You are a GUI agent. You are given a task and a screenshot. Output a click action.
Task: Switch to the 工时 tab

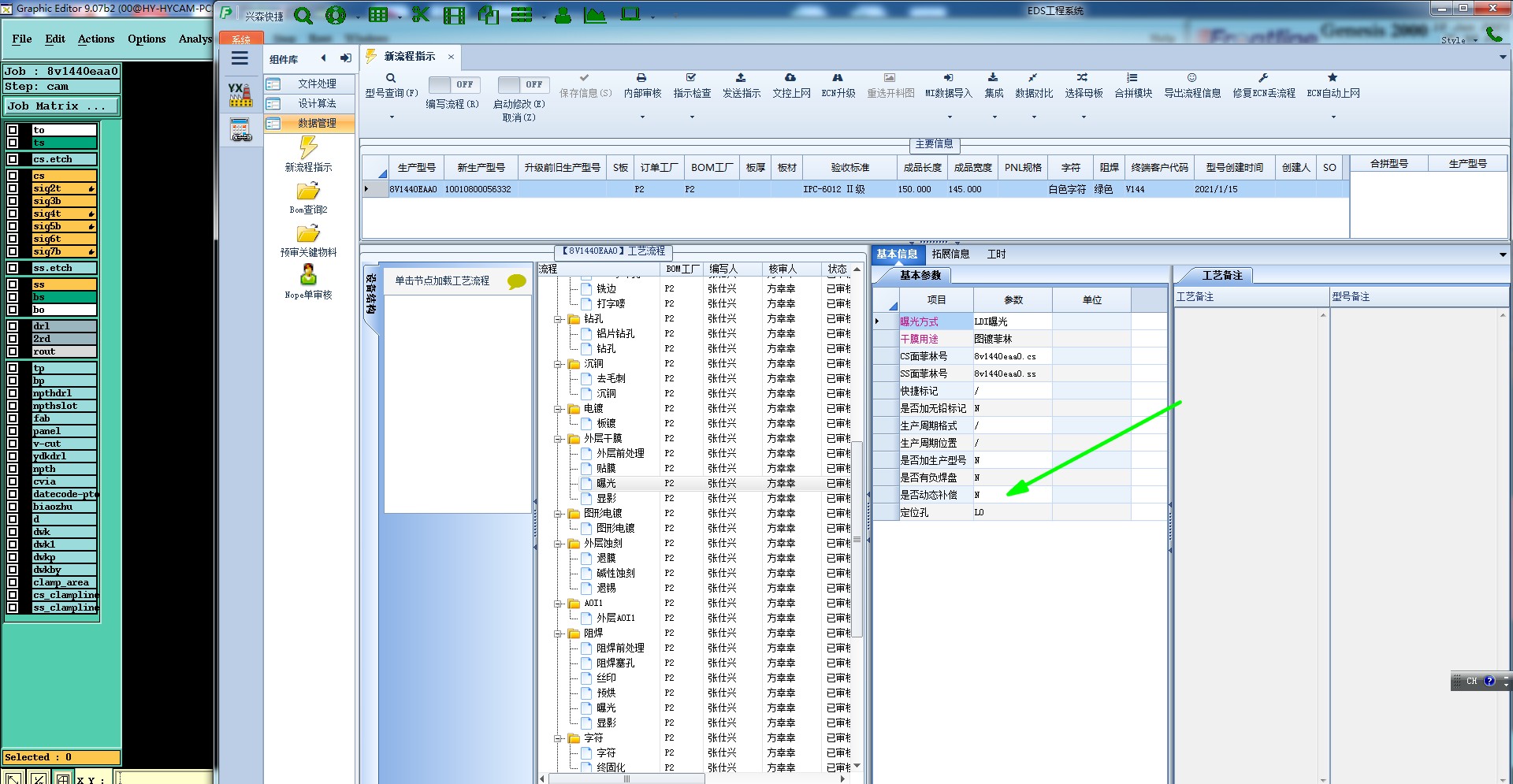pyautogui.click(x=996, y=254)
